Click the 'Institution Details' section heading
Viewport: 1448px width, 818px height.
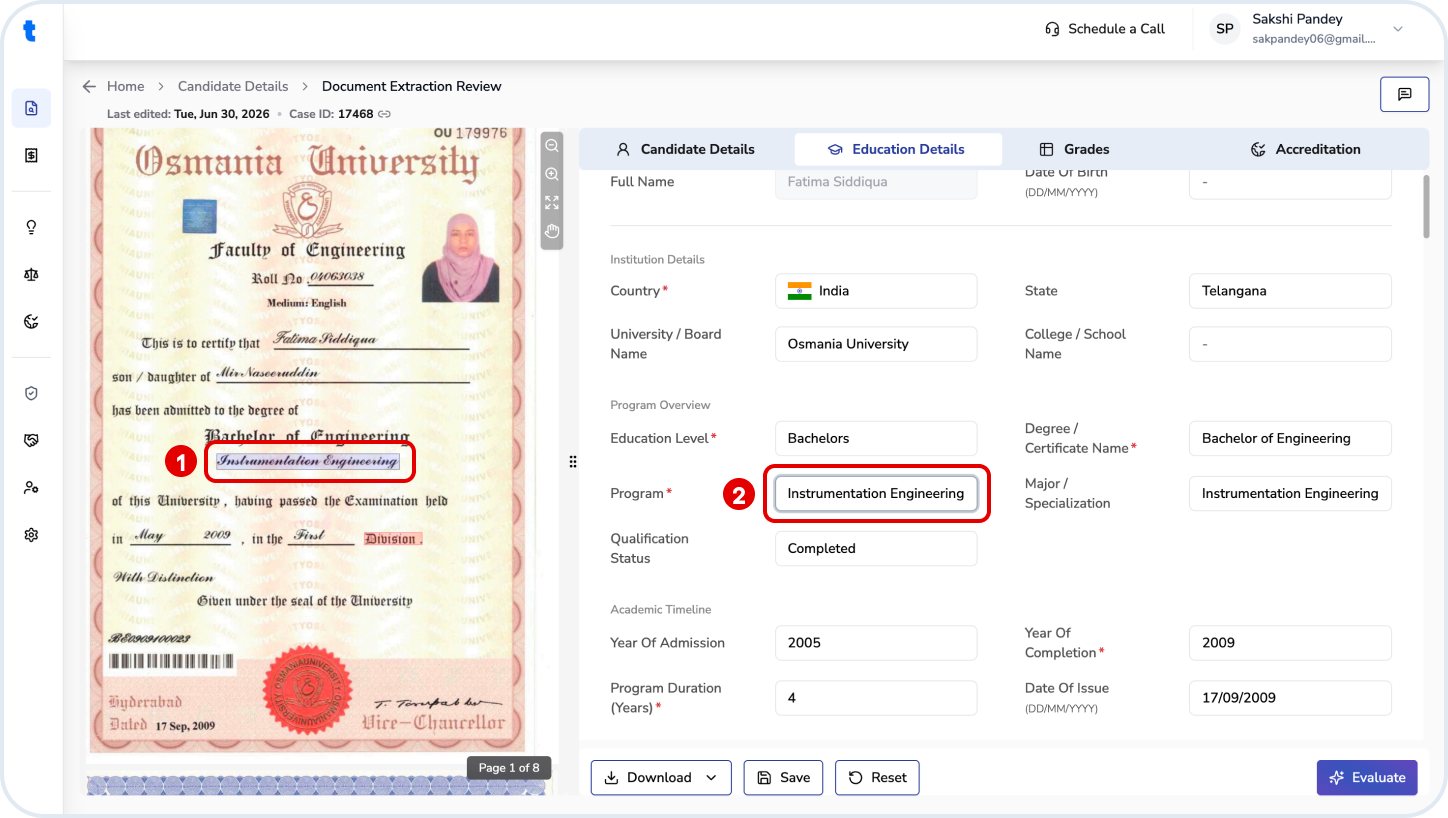point(658,259)
